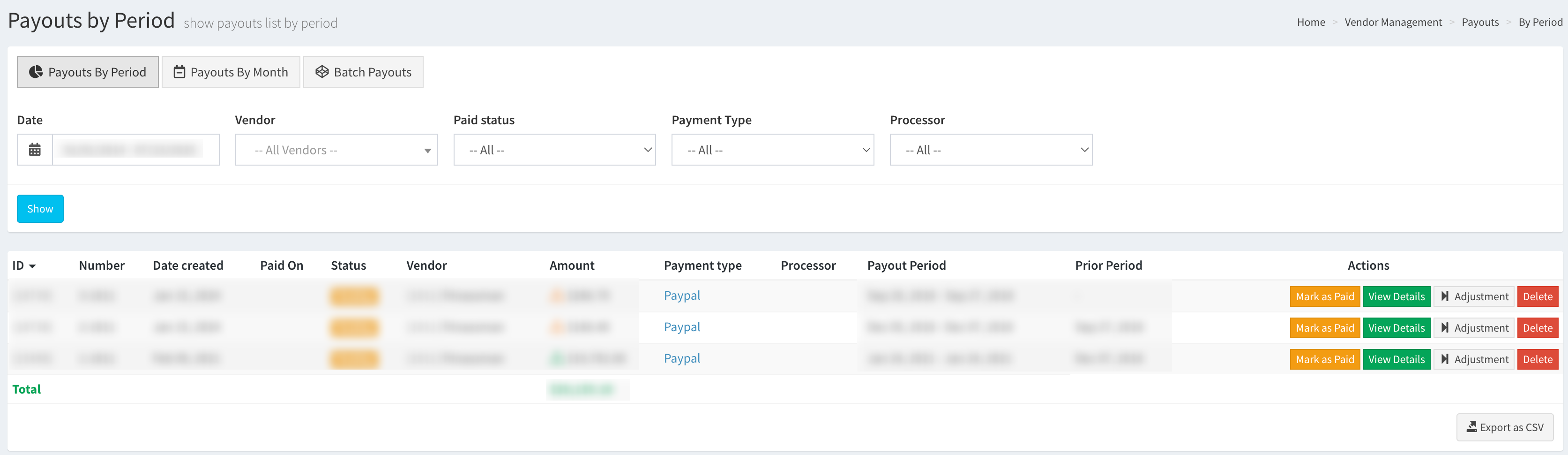Click Adjustment icon in second payout row
The image size is (1568, 455).
click(1444, 328)
